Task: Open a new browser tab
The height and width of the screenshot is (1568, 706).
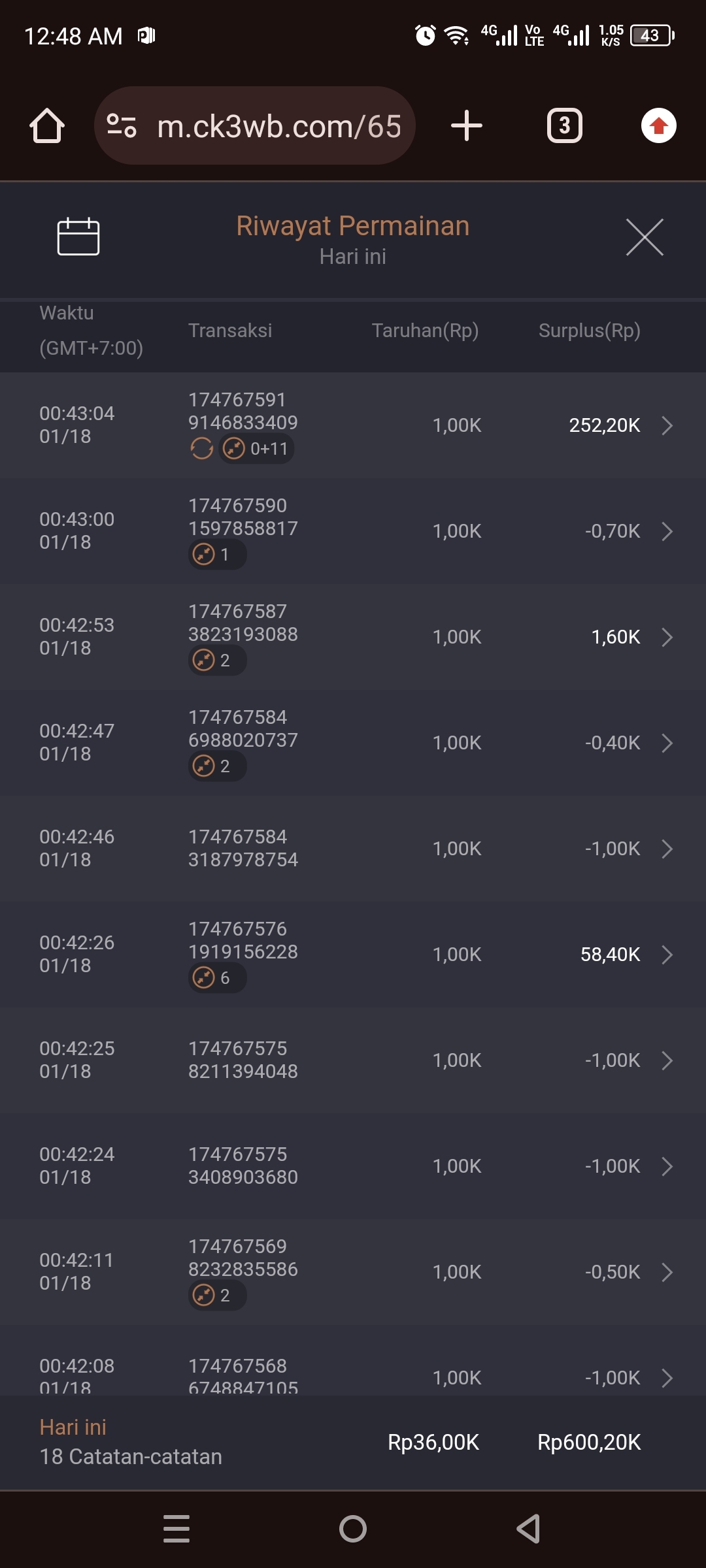Action: [467, 125]
